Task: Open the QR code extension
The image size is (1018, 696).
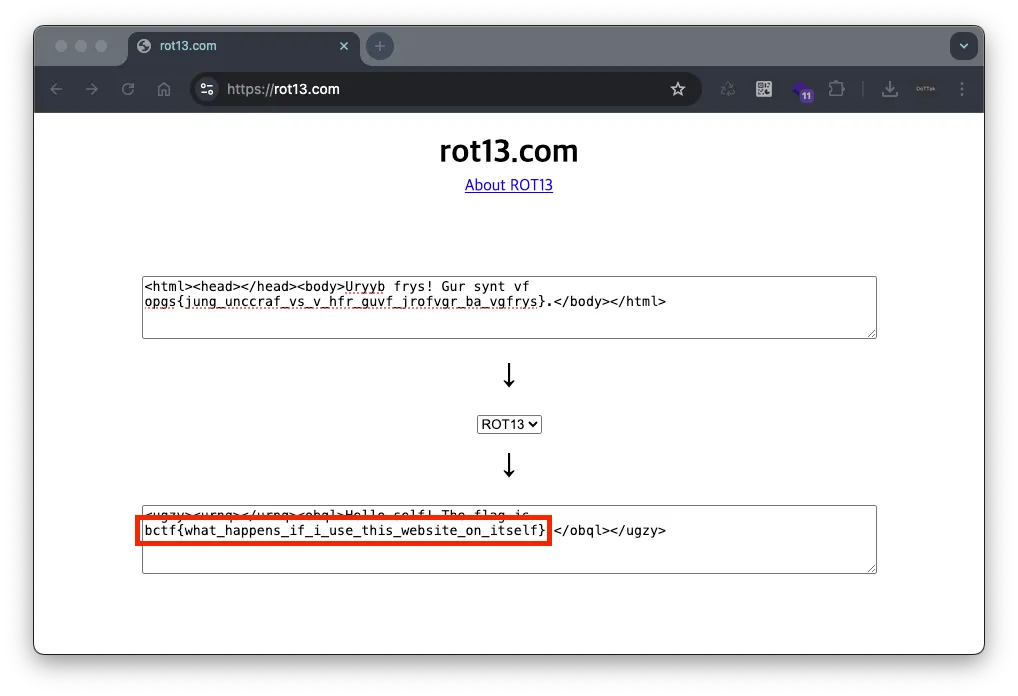Action: coord(764,89)
